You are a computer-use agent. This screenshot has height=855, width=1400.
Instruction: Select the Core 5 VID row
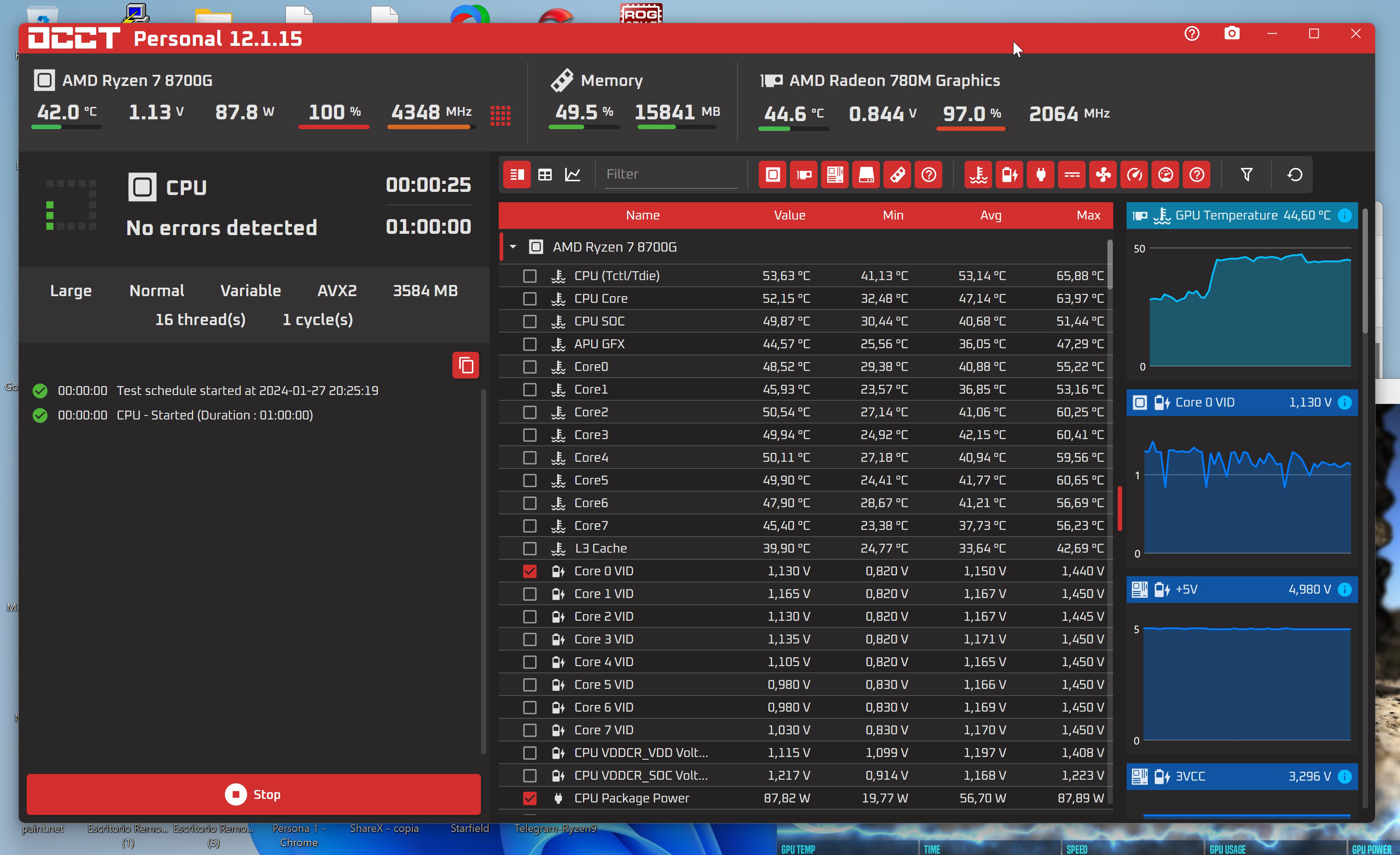[805, 685]
